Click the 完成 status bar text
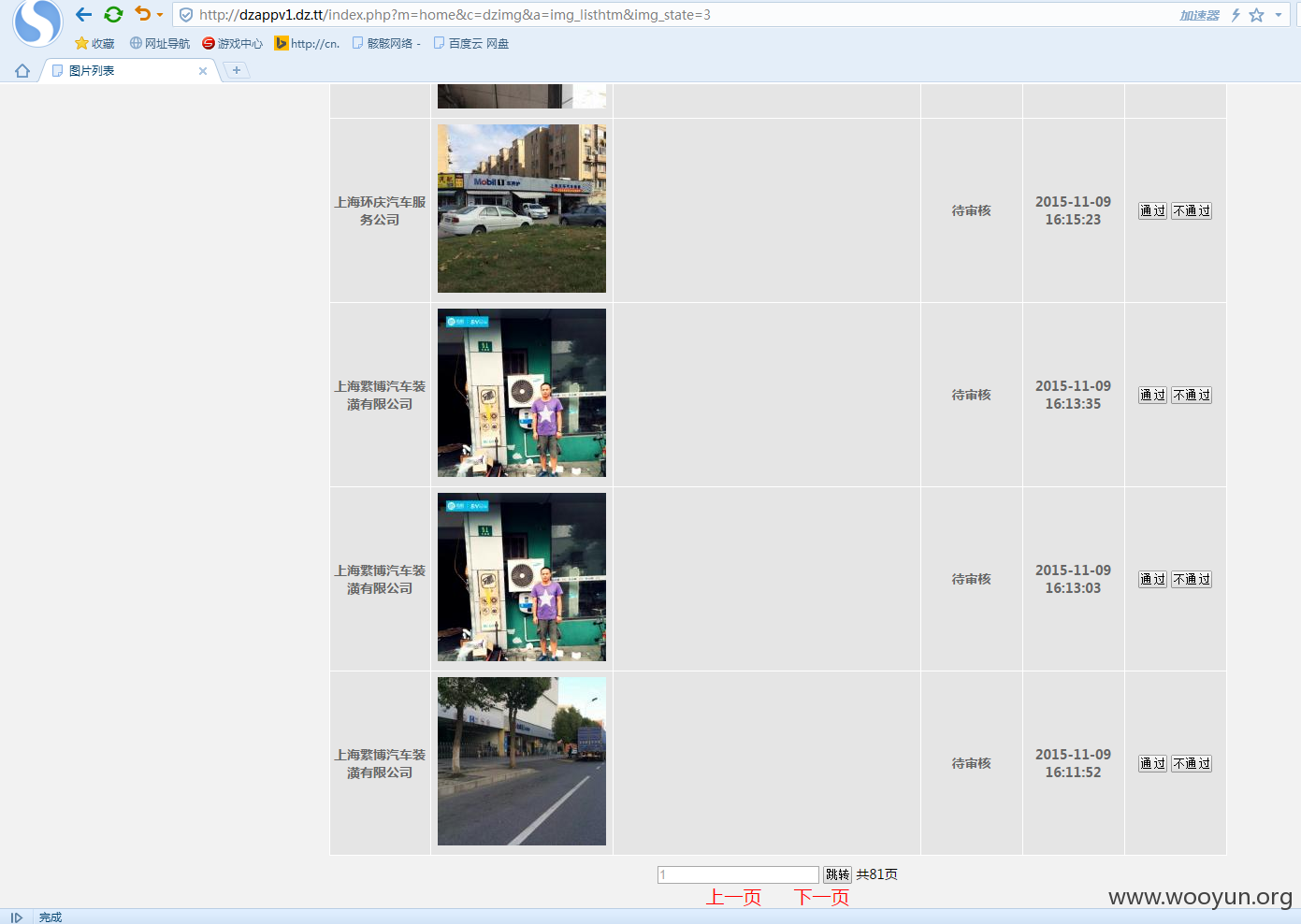Viewport: 1301px width, 924px height. (x=51, y=917)
